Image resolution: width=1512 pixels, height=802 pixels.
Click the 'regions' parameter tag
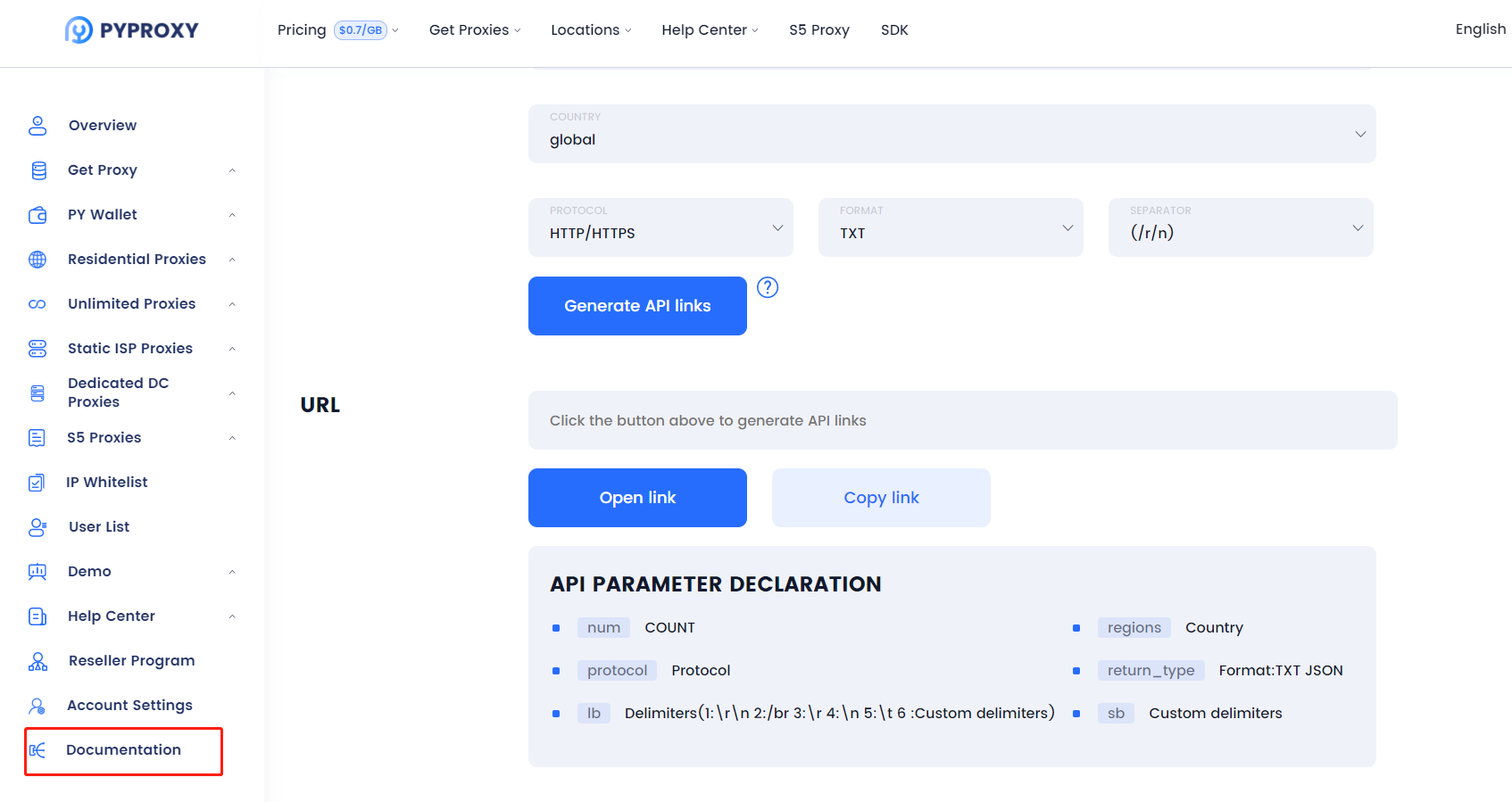[1134, 628]
